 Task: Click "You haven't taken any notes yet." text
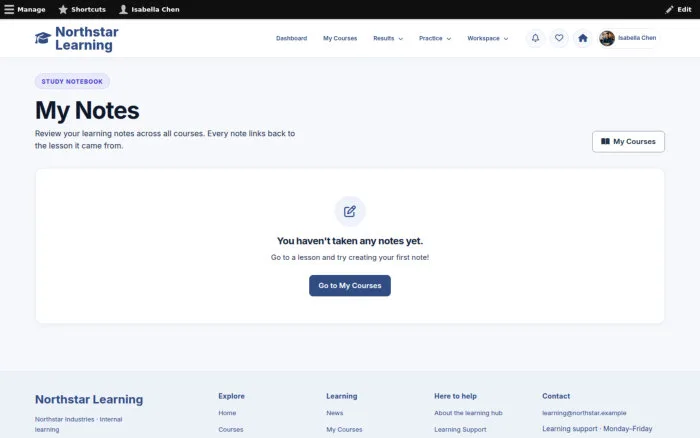pos(350,241)
